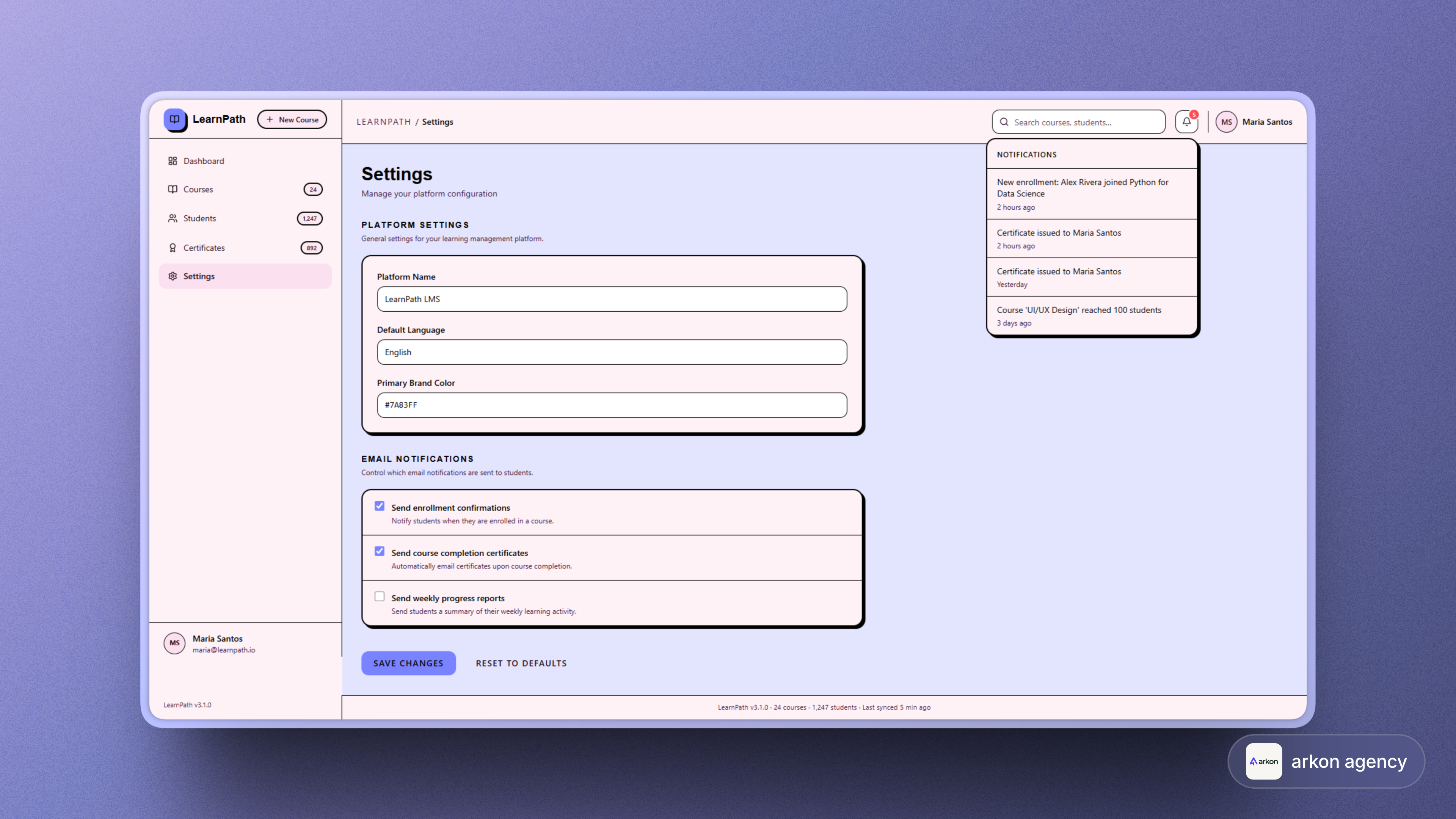The height and width of the screenshot is (819, 1456).
Task: Open certificate notification from Yesterday
Action: click(x=1092, y=278)
